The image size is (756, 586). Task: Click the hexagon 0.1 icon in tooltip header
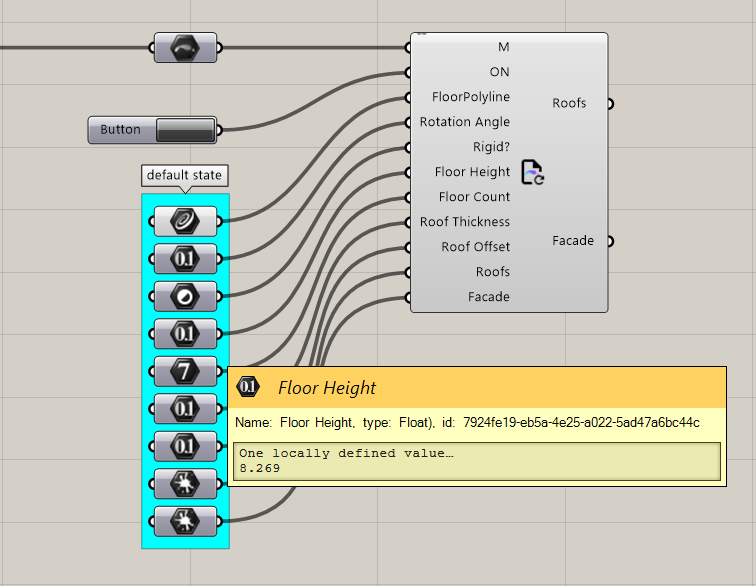[x=249, y=387]
